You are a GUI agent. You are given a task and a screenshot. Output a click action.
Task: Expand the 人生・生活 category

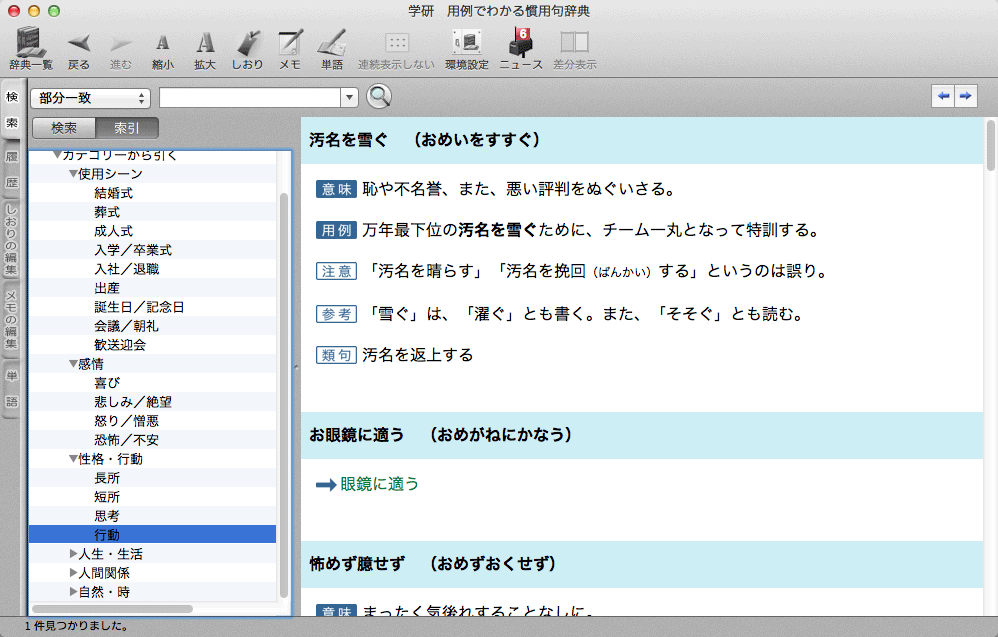click(x=74, y=554)
